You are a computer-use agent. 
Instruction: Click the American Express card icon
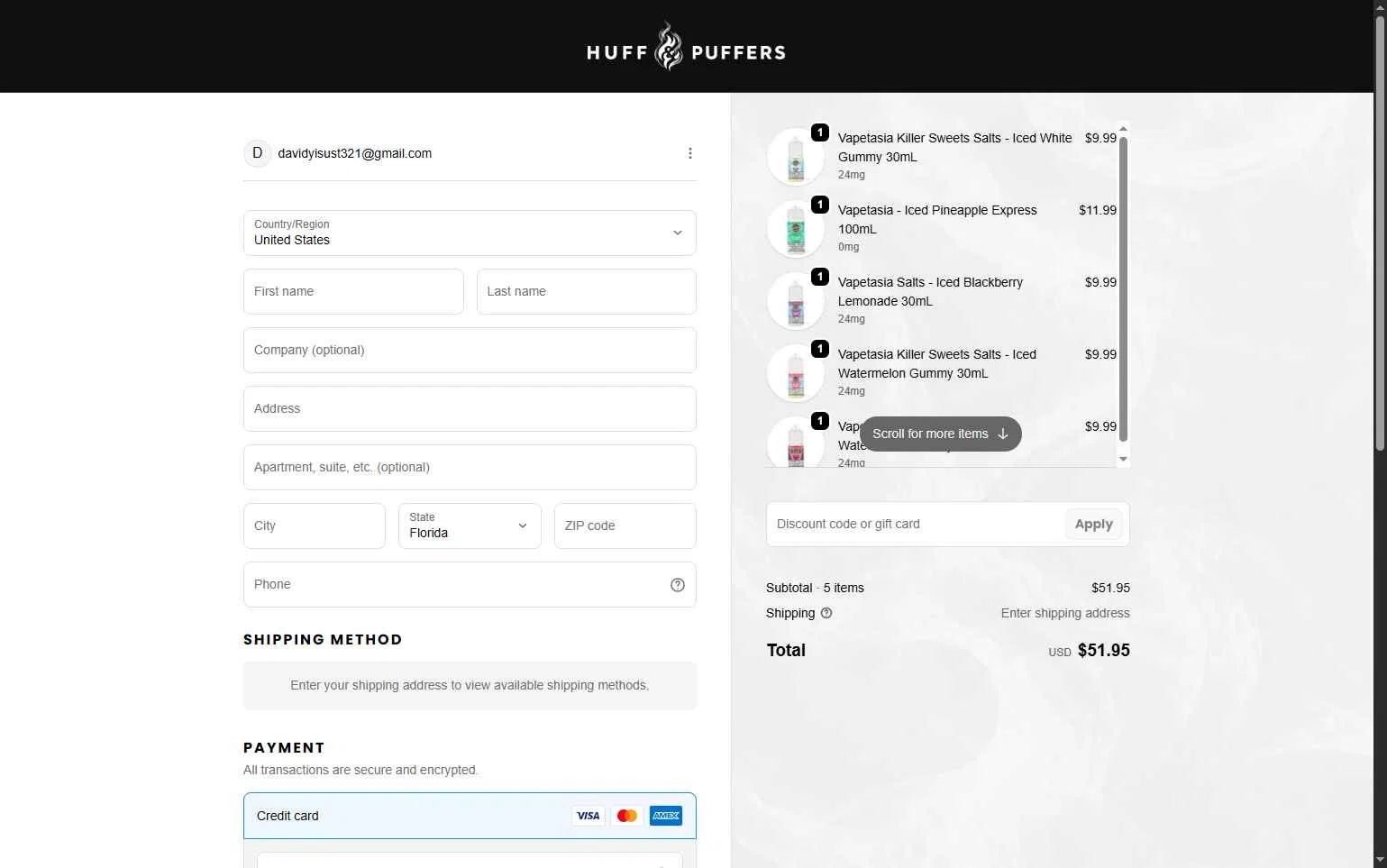pos(666,816)
